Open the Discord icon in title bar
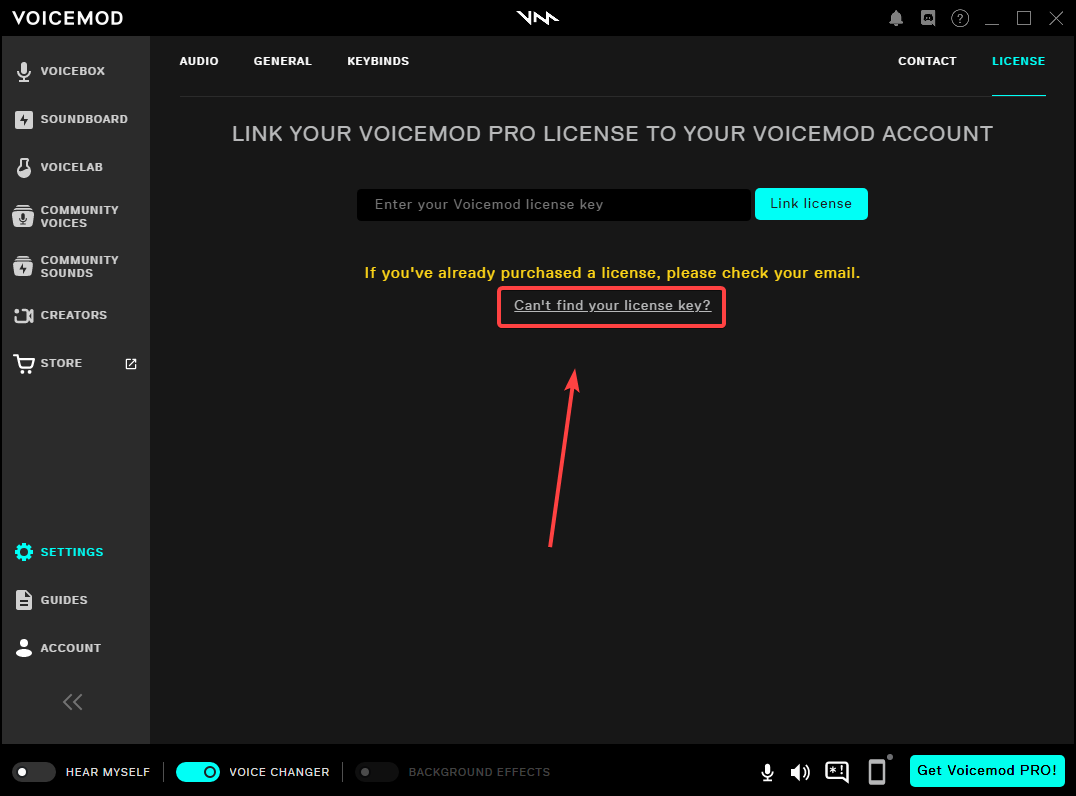 pos(928,18)
